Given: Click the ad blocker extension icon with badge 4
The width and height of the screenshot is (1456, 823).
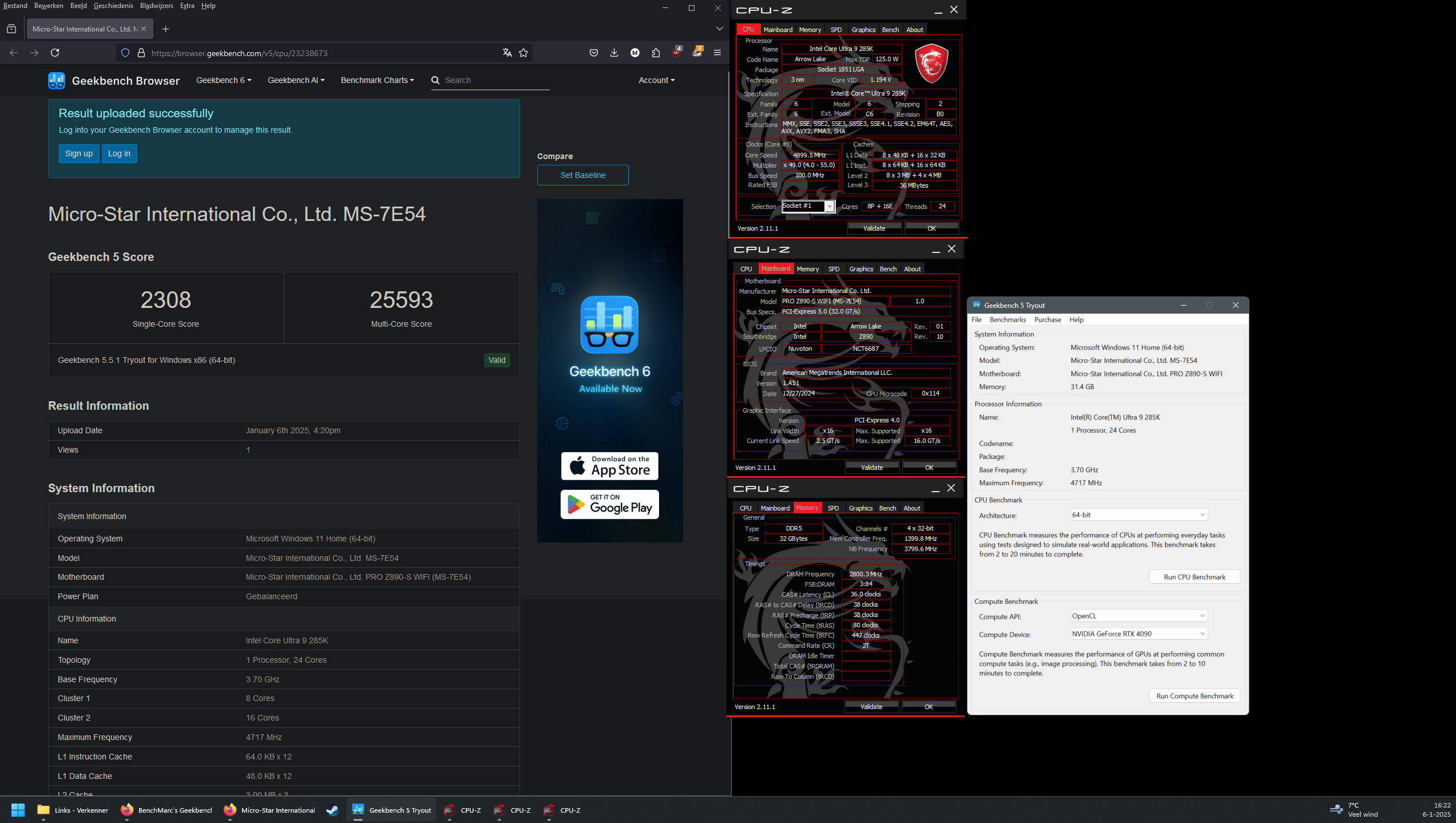Looking at the screenshot, I should 677,53.
